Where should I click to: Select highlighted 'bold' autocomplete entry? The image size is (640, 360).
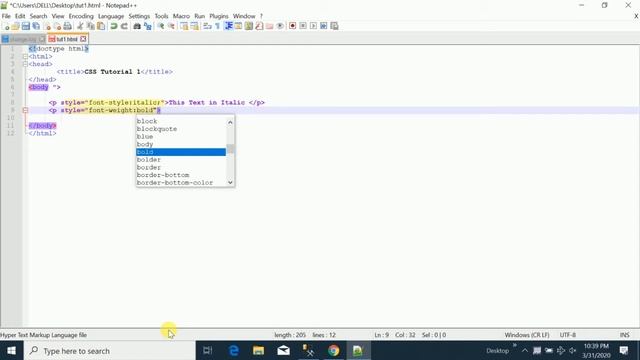click(181, 152)
